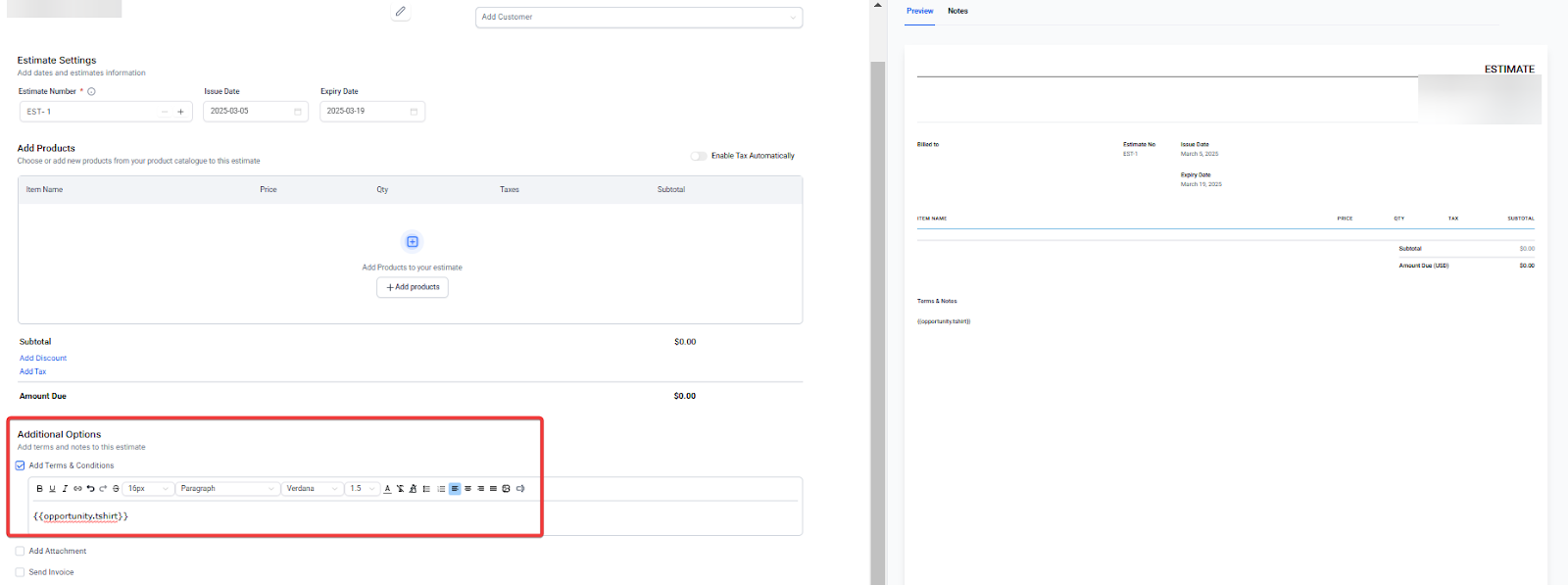Viewport: 1568px width, 585px height.
Task: Open the Add Customer dropdown
Action: pos(638,18)
